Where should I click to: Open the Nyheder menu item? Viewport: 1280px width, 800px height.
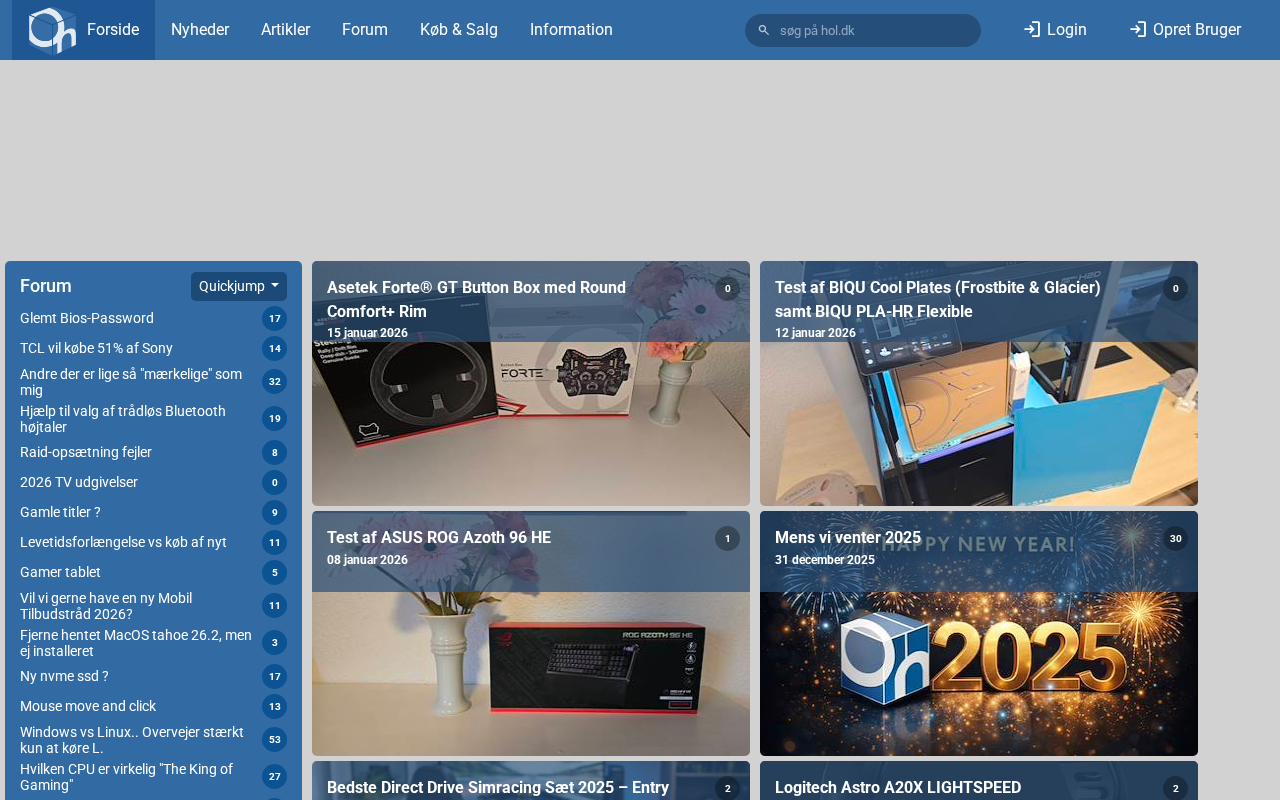200,30
